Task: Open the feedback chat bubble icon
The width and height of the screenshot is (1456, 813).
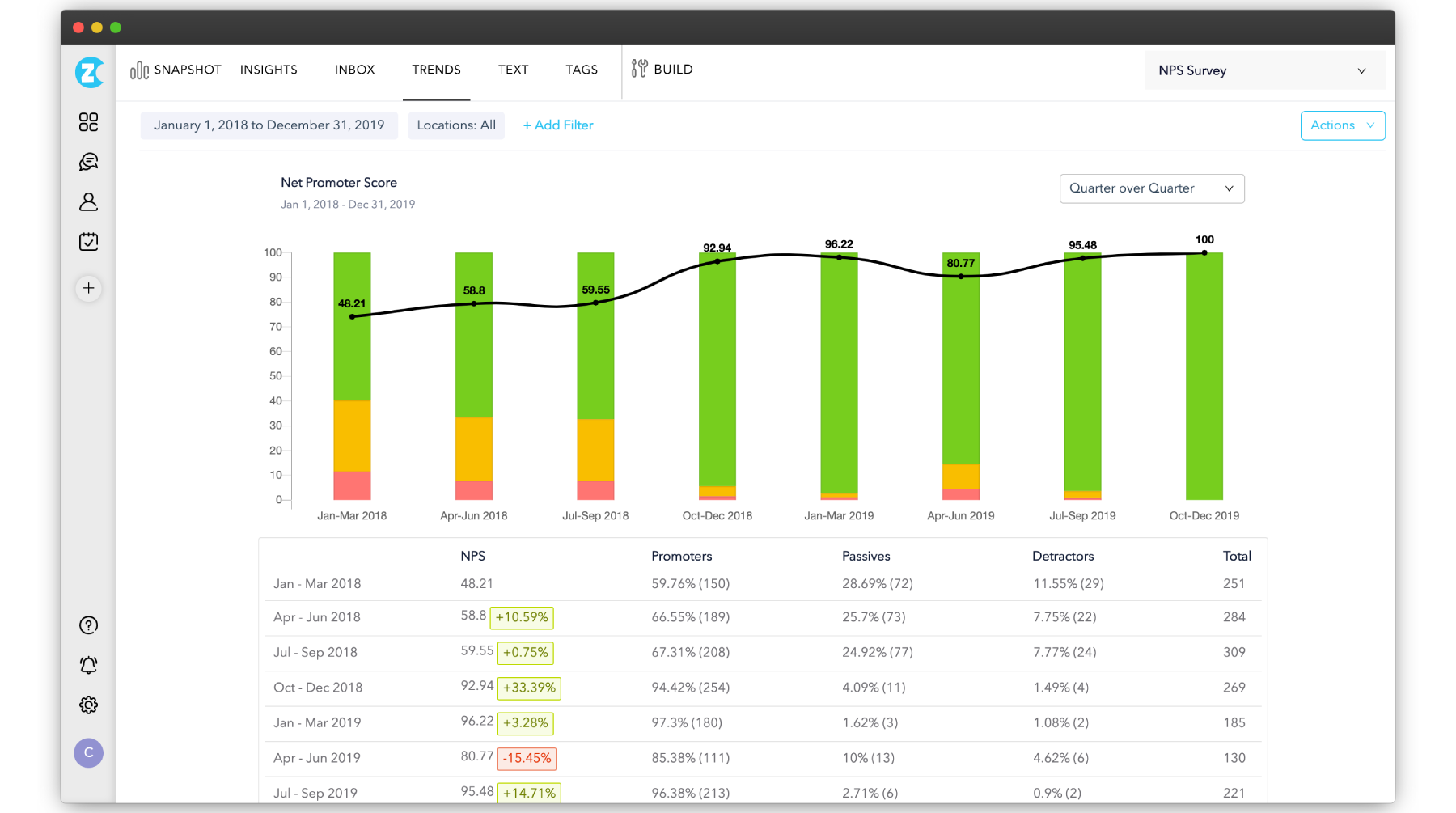Action: point(88,162)
